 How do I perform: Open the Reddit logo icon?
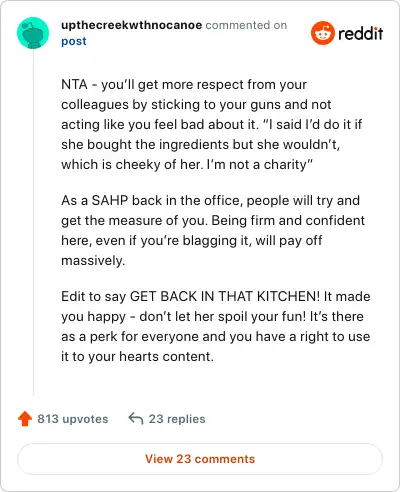click(x=323, y=33)
